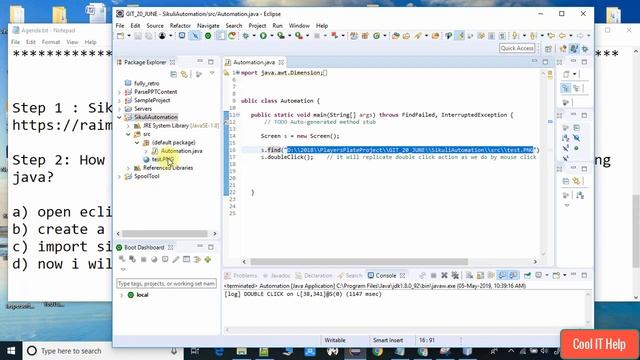The width and height of the screenshot is (640, 360).
Task: Close the Automation.java editor tab
Action: click(x=281, y=62)
